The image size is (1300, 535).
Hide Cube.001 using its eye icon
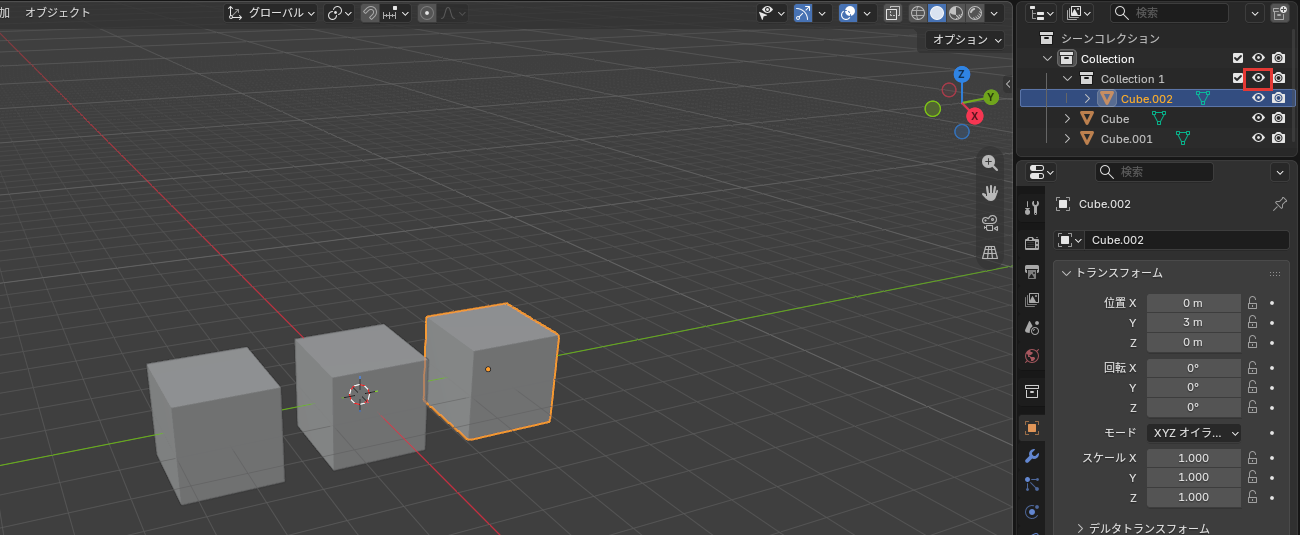pos(1259,139)
